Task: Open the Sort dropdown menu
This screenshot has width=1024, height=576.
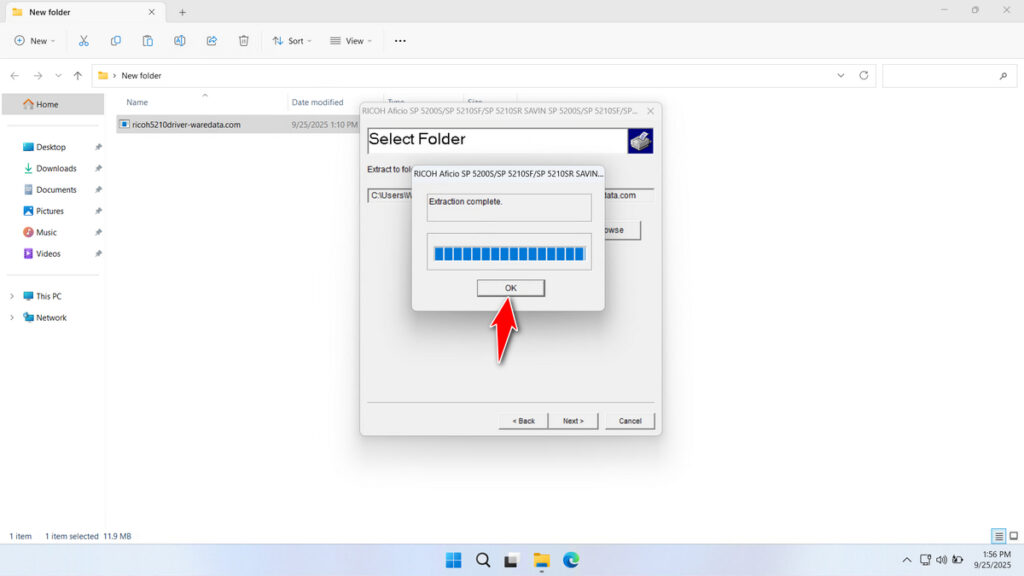Action: pos(292,40)
